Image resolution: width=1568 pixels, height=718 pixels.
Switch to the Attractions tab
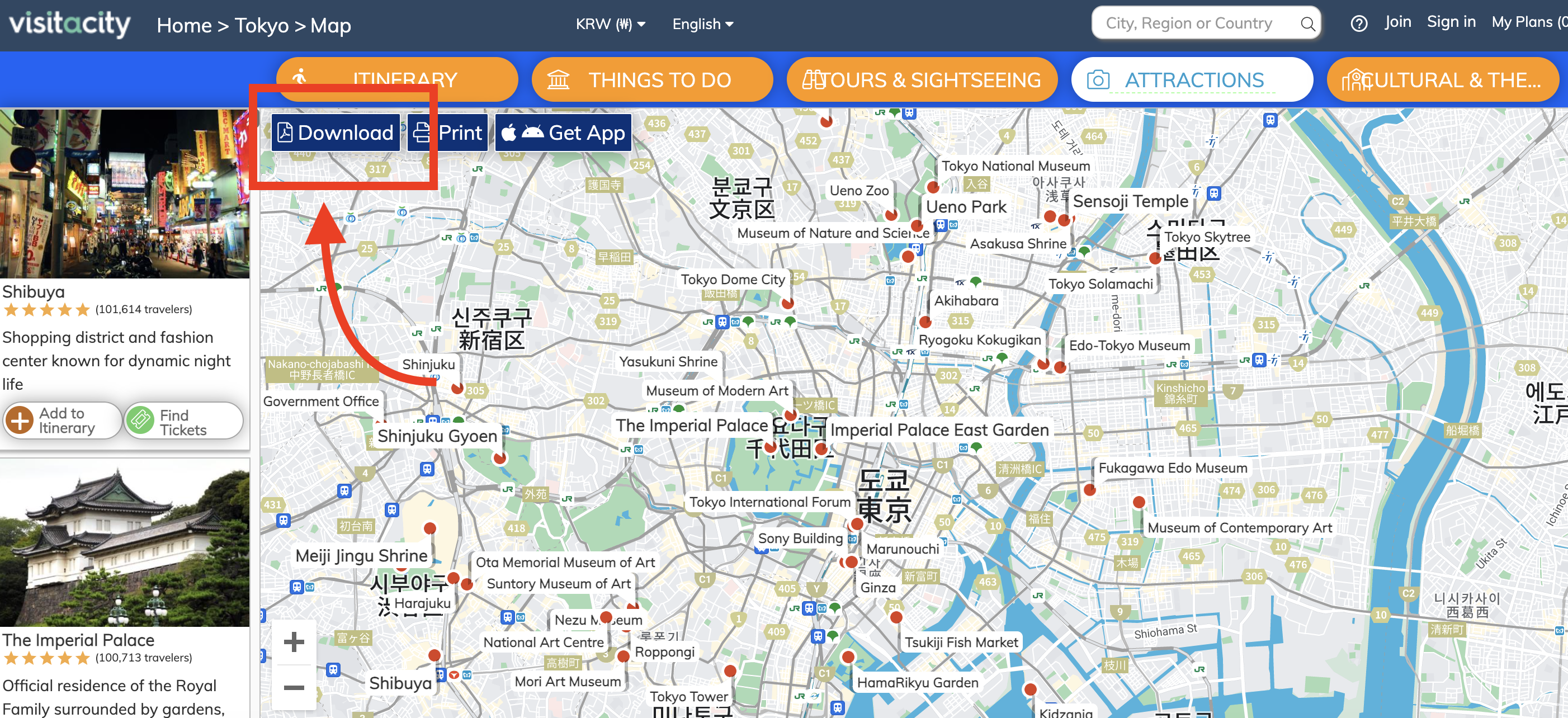coord(1191,80)
